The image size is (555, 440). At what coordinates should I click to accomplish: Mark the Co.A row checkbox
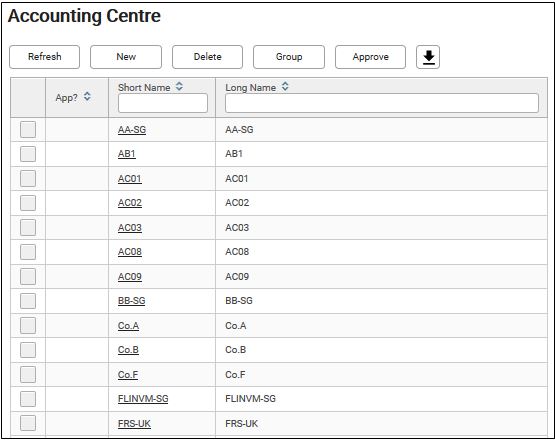click(x=28, y=325)
